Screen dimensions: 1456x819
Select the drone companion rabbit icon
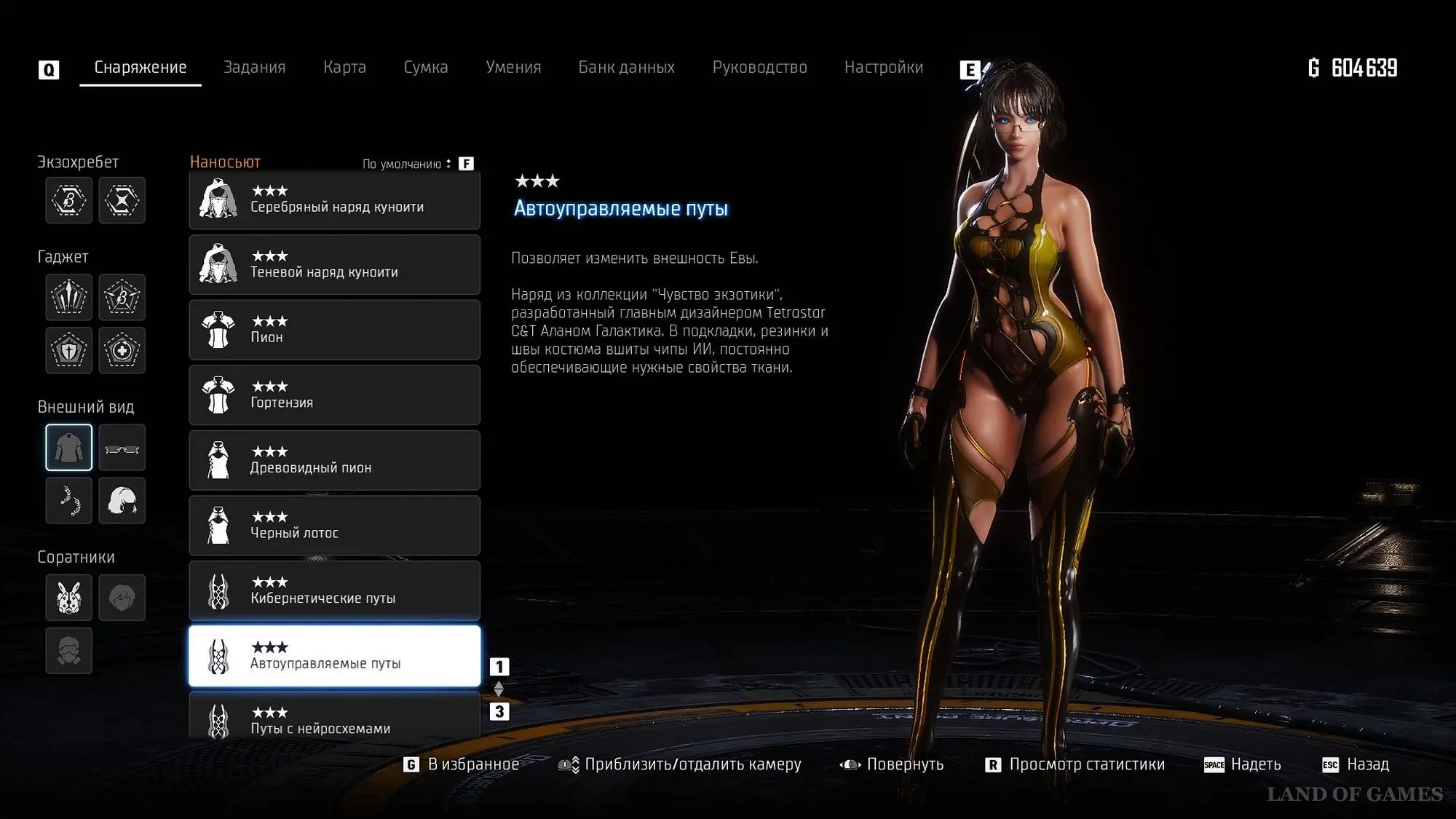click(69, 598)
